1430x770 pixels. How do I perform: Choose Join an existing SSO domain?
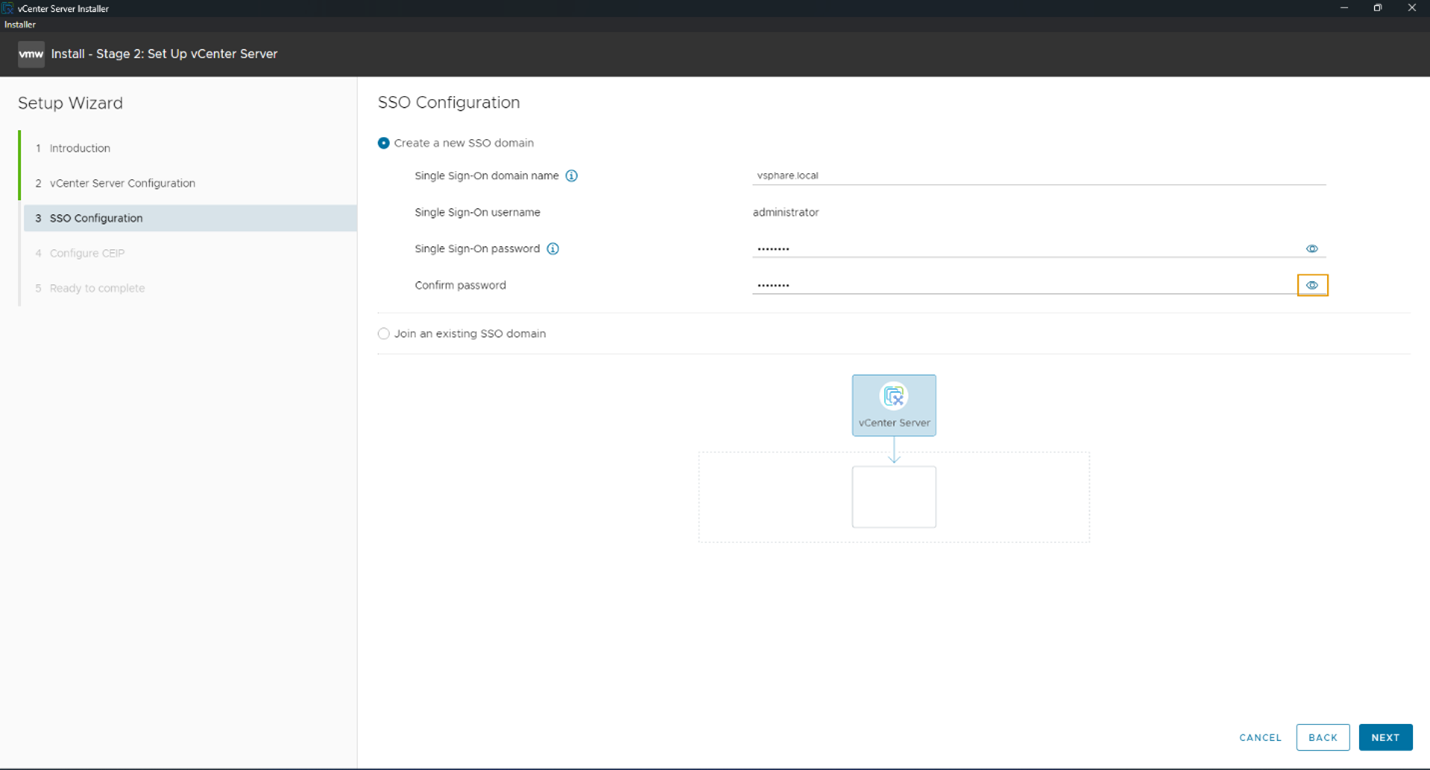383,333
